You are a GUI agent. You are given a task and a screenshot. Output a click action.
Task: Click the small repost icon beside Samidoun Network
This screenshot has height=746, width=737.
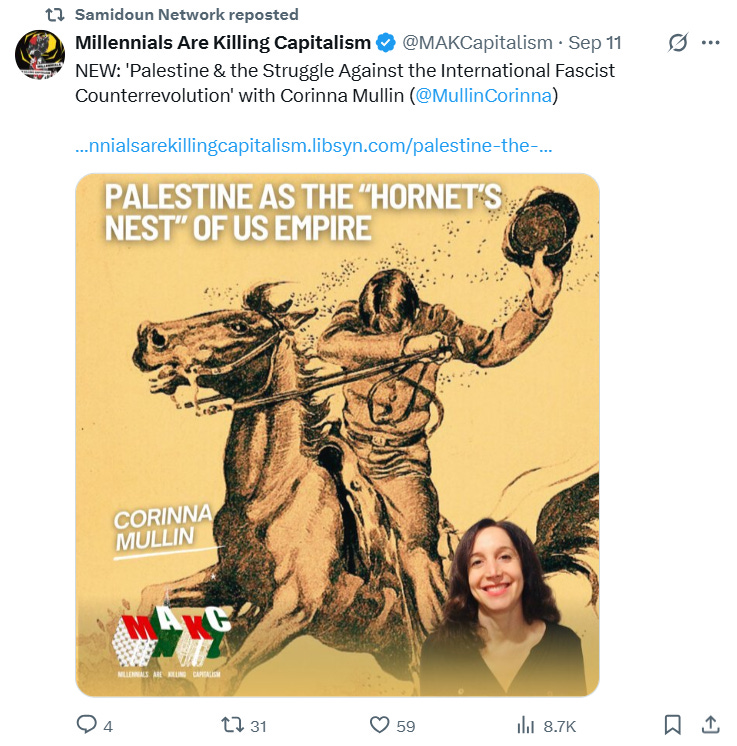click(55, 15)
